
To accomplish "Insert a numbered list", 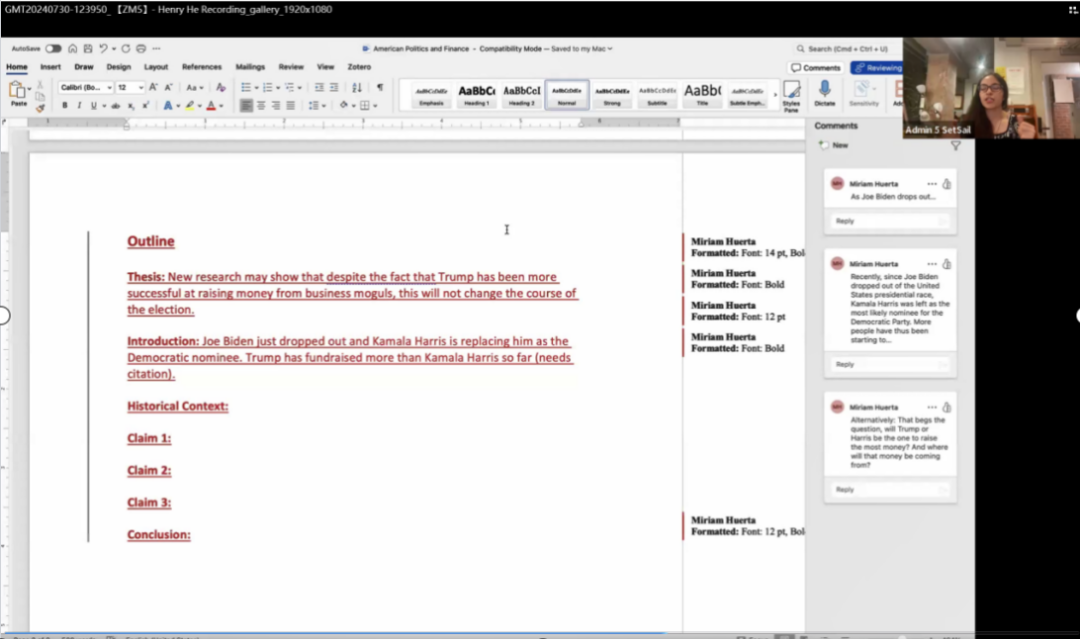I will tap(267, 87).
